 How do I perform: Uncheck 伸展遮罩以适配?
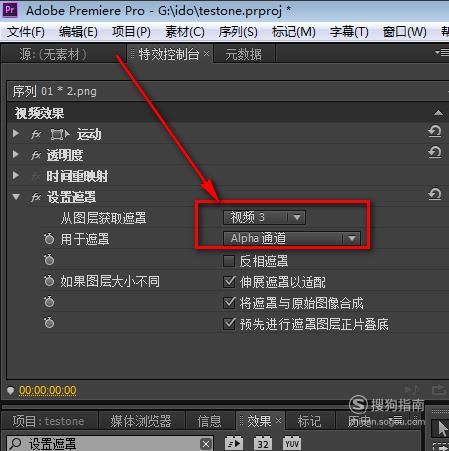click(229, 282)
